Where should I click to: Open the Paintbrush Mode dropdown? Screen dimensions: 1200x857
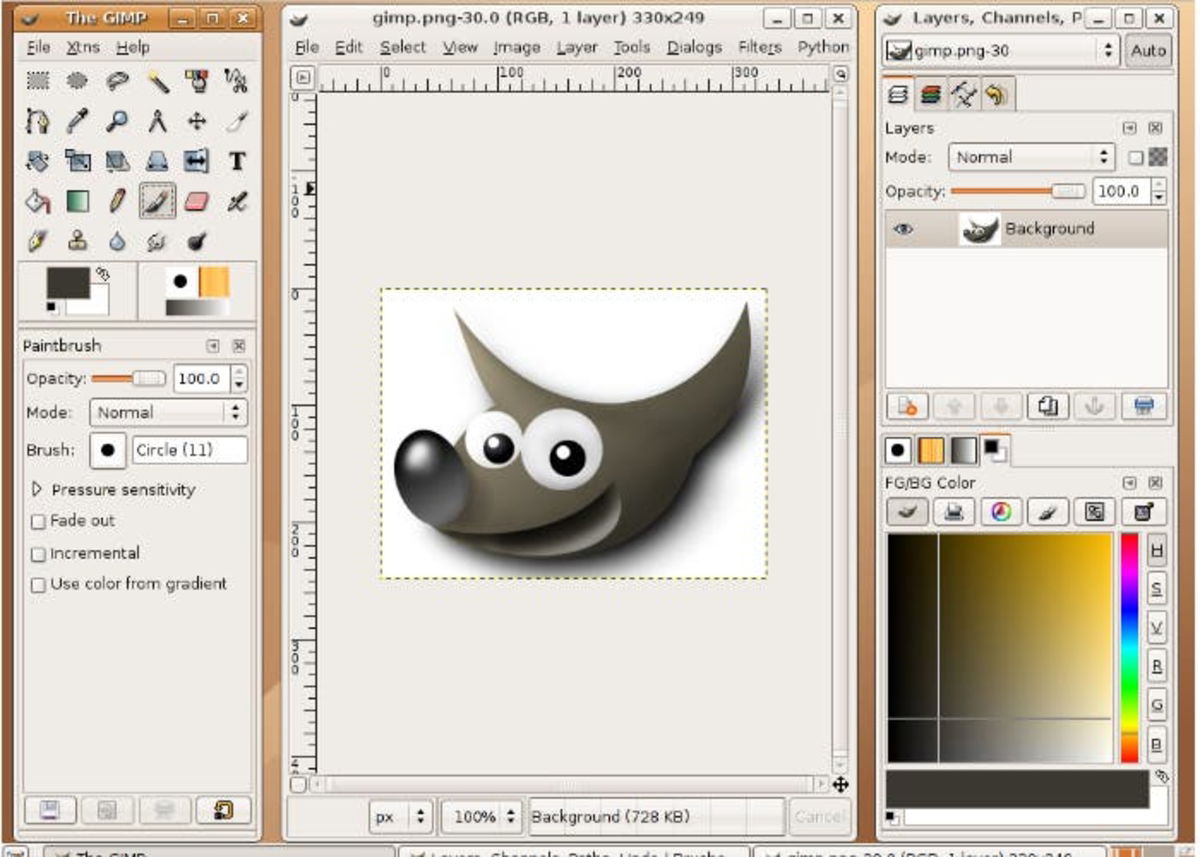pyautogui.click(x=168, y=412)
